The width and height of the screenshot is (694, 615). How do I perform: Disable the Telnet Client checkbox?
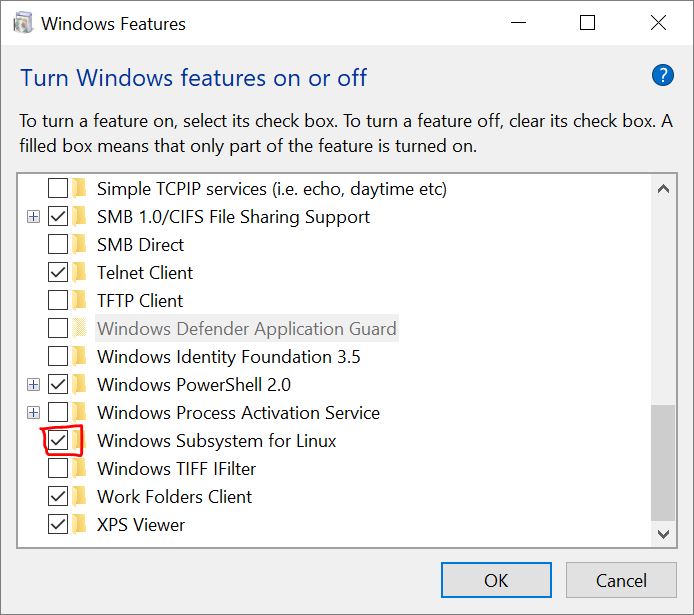58,273
